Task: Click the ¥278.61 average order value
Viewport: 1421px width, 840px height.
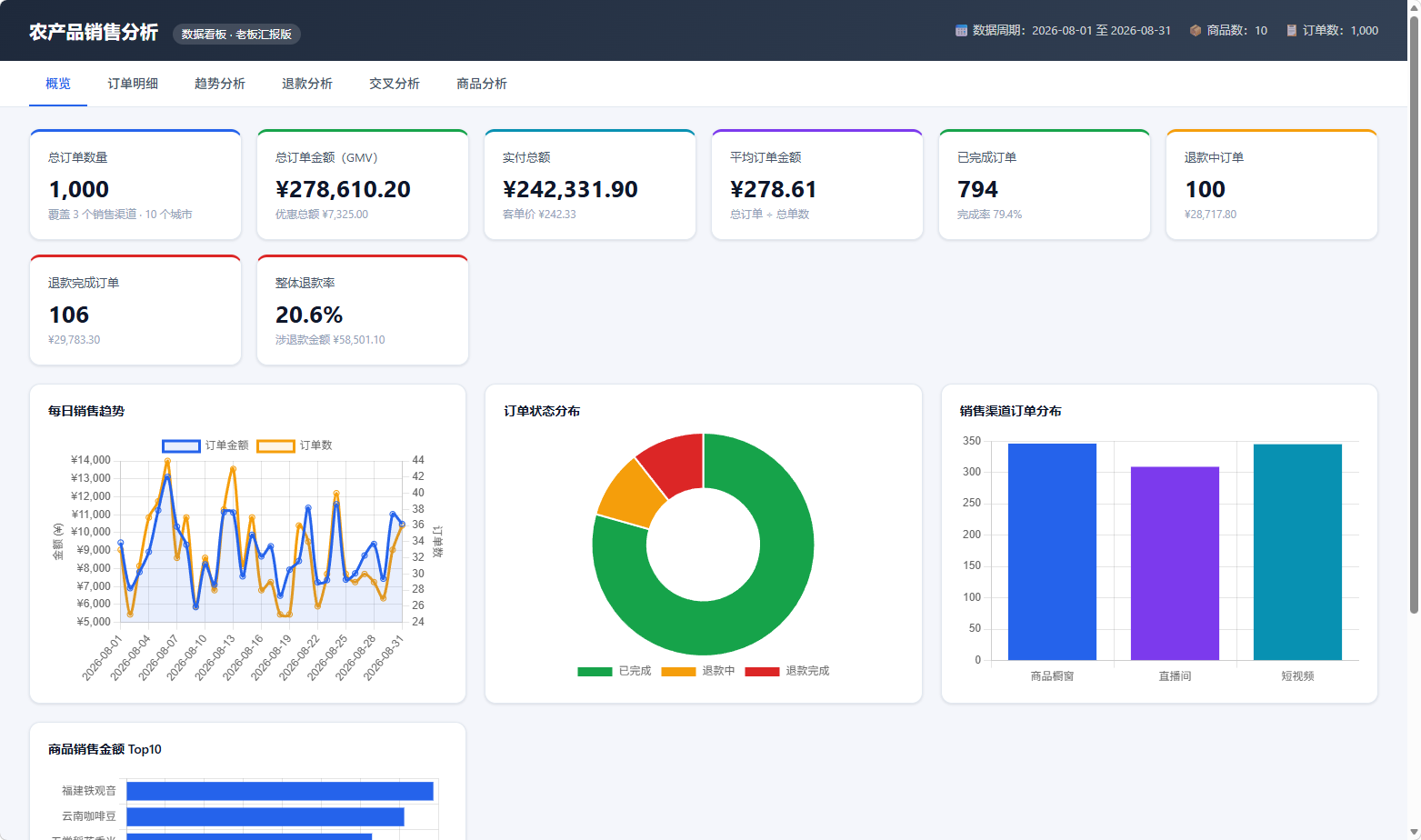Action: [x=773, y=189]
